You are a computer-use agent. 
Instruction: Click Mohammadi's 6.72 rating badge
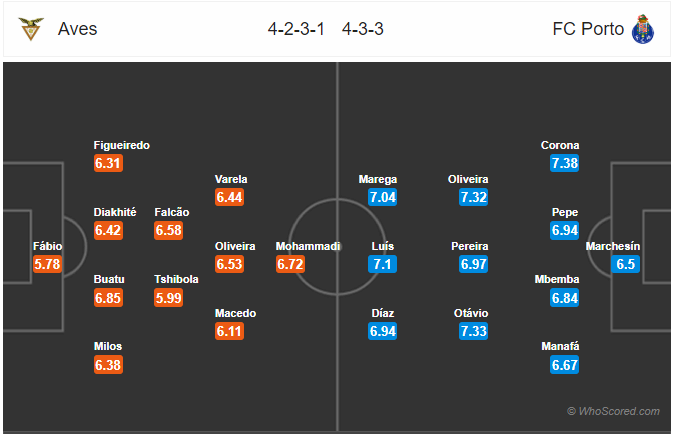click(290, 264)
